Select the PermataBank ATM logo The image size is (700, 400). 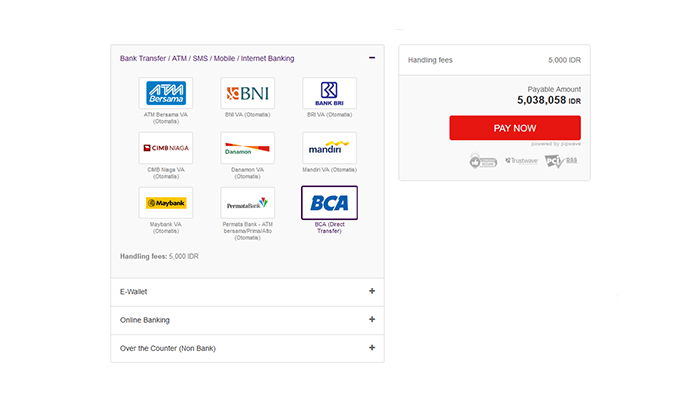pos(247,203)
